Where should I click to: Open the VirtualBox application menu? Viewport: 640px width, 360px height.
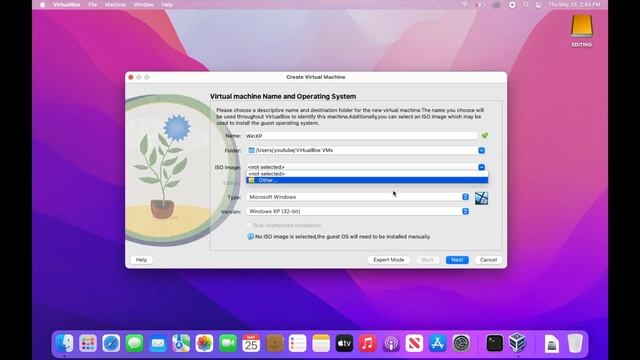(x=67, y=4)
